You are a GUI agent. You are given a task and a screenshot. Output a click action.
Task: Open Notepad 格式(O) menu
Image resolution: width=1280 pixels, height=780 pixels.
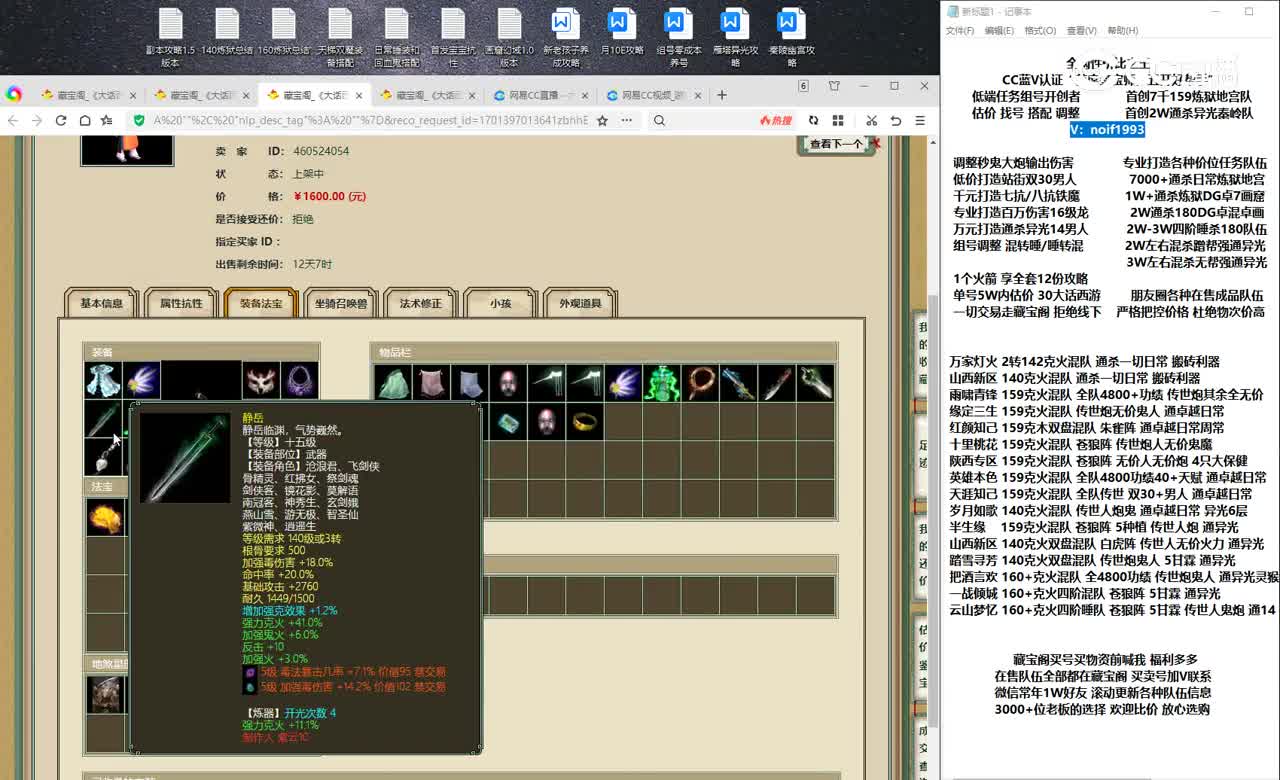point(1040,31)
